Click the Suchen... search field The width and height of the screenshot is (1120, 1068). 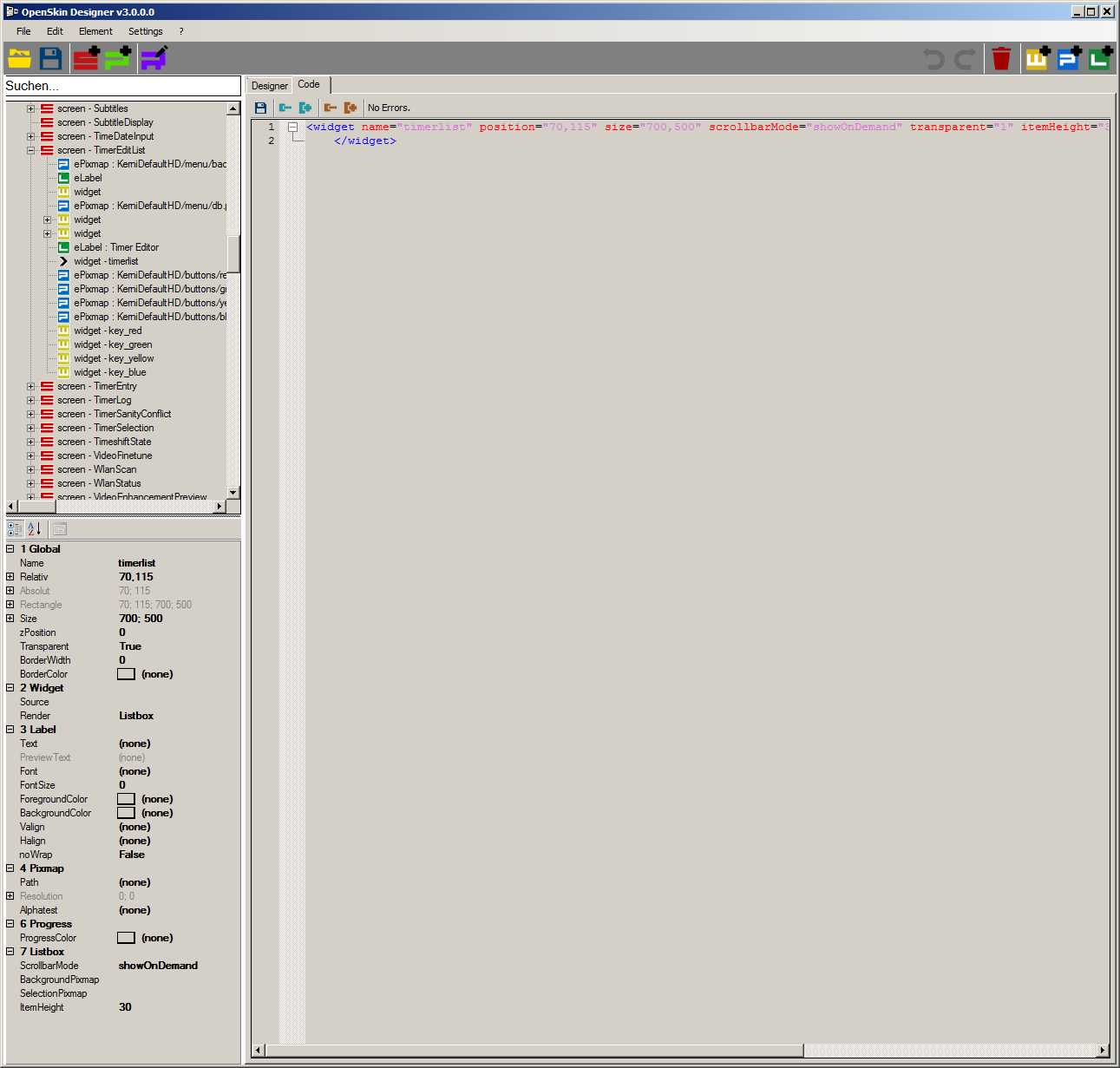click(x=122, y=86)
